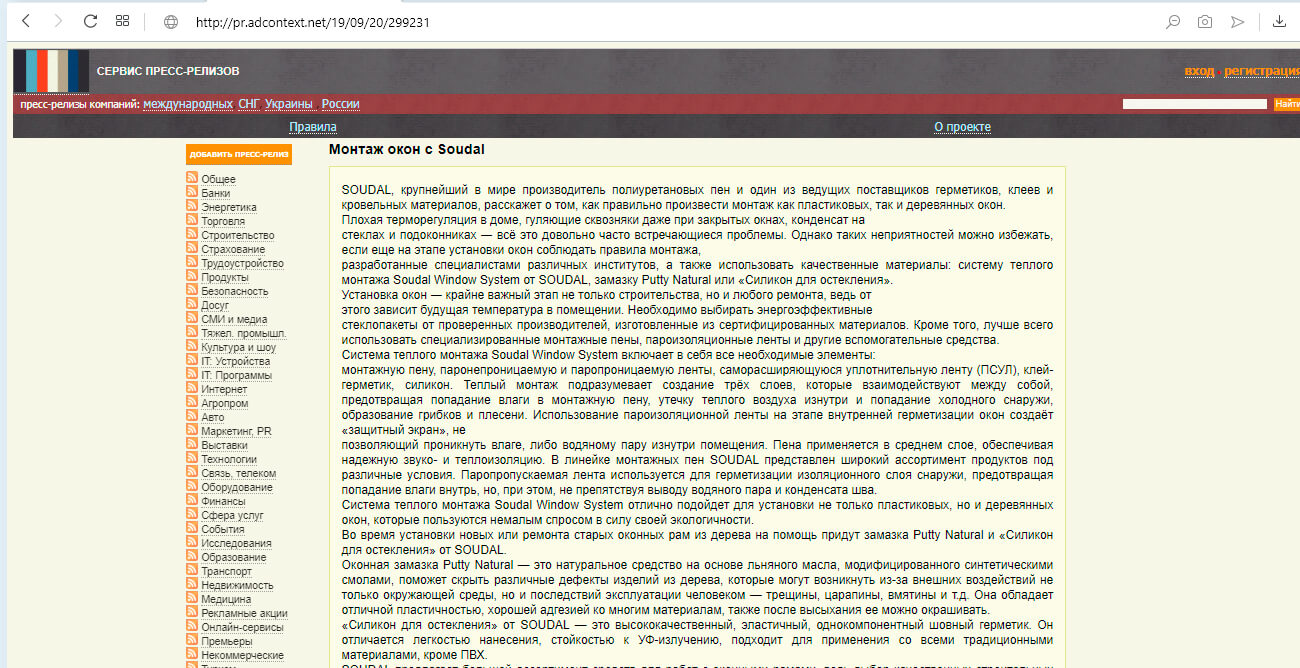This screenshot has height=668, width=1300.
Task: Click the RSS icon next to Безопасность
Action: [192, 291]
